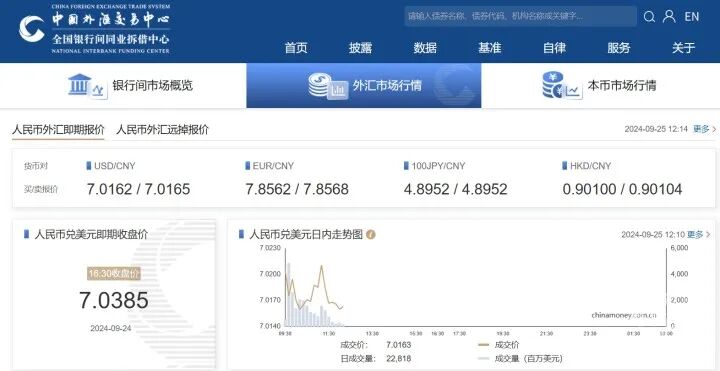This screenshot has width=720, height=371.
Task: Click the USD/CNY currency pair label
Action: [110, 166]
